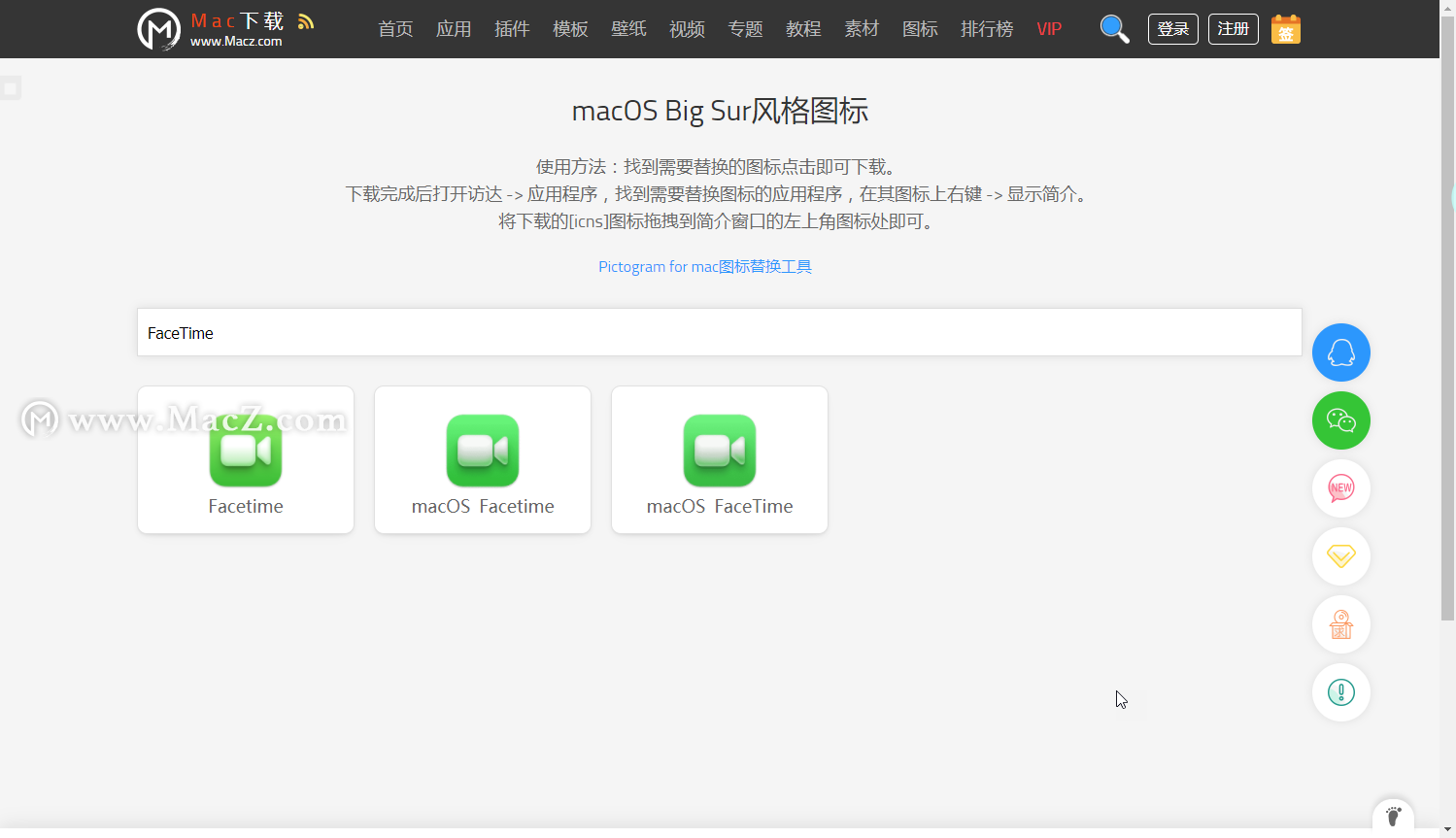Image resolution: width=1456 pixels, height=838 pixels.
Task: Click the footprint icon at the bottom right
Action: pyautogui.click(x=1393, y=817)
